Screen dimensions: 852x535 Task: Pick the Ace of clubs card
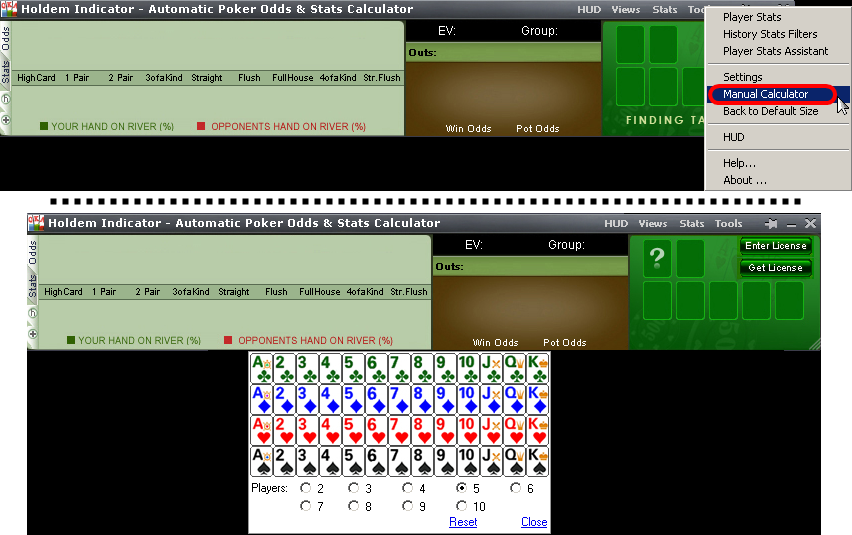(x=261, y=368)
